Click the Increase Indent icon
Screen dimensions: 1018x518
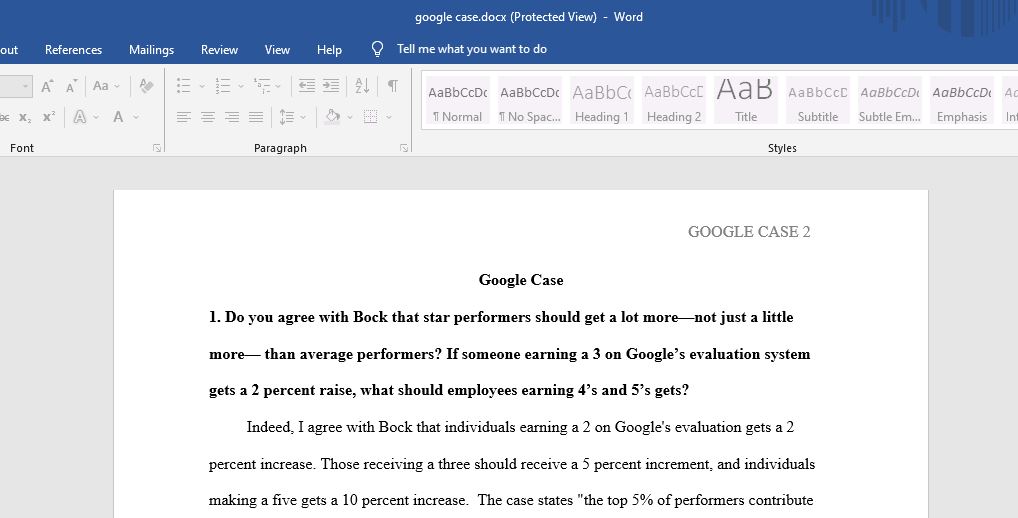click(x=330, y=86)
